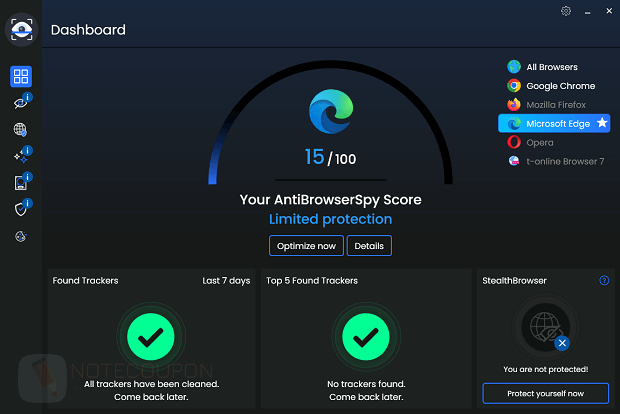The height and width of the screenshot is (414, 620).
Task: Click the Top 5 Found Trackers heading
Action: [x=312, y=281]
